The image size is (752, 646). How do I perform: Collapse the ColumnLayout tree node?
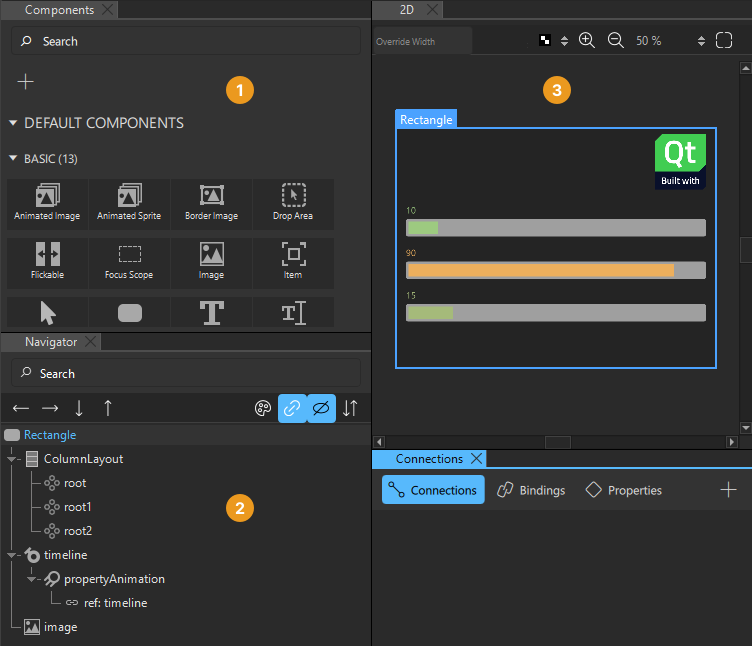coord(13,459)
